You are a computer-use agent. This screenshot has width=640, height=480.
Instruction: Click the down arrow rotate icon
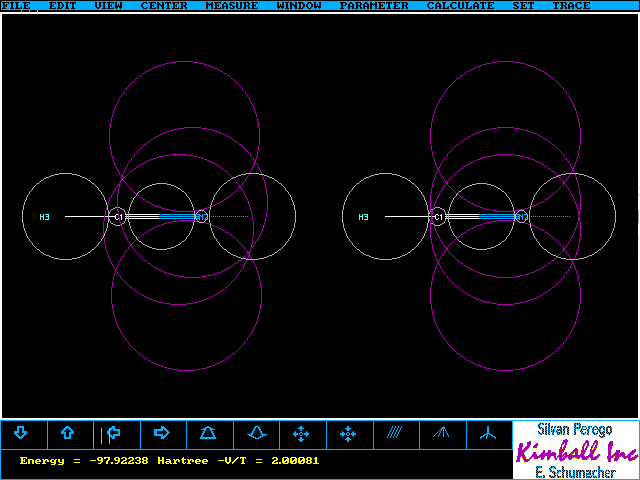pos(20,433)
